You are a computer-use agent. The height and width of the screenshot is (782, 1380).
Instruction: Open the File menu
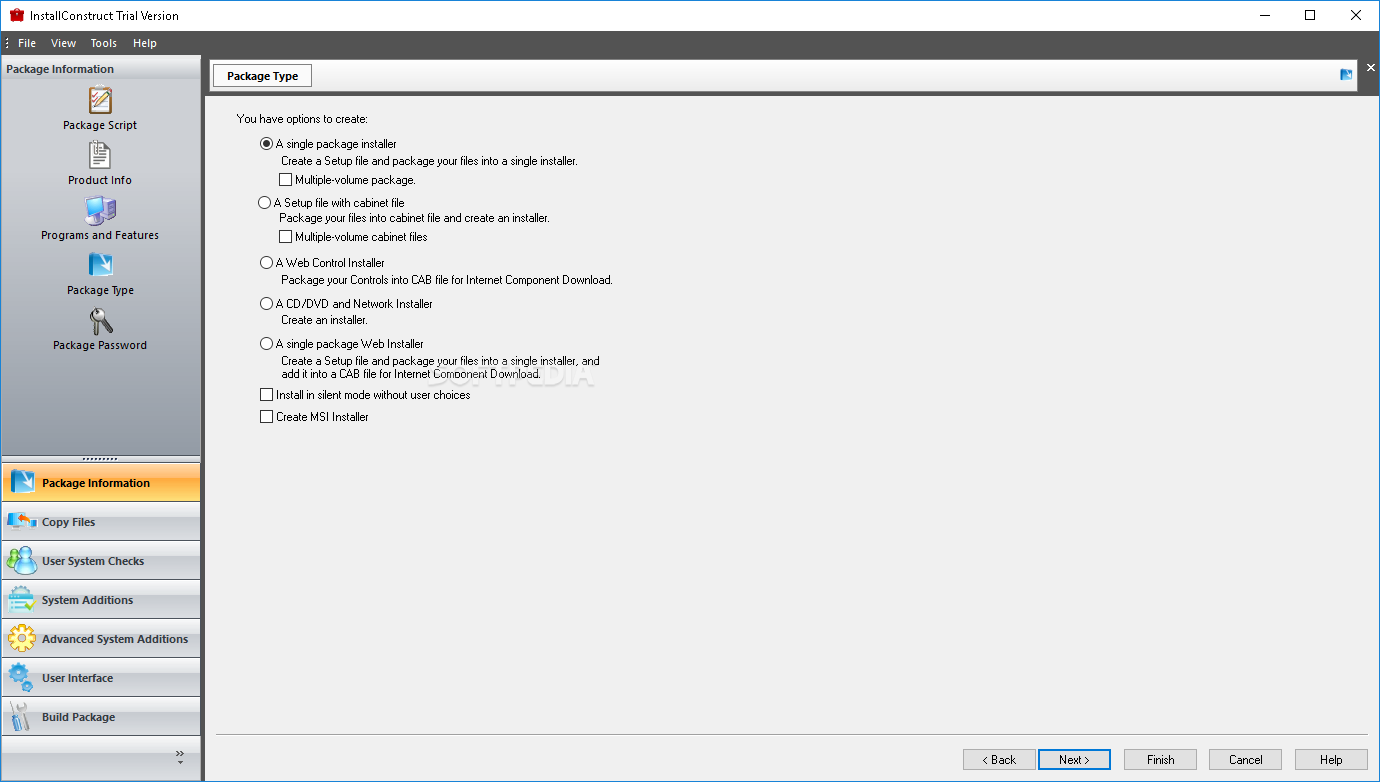[x=27, y=43]
